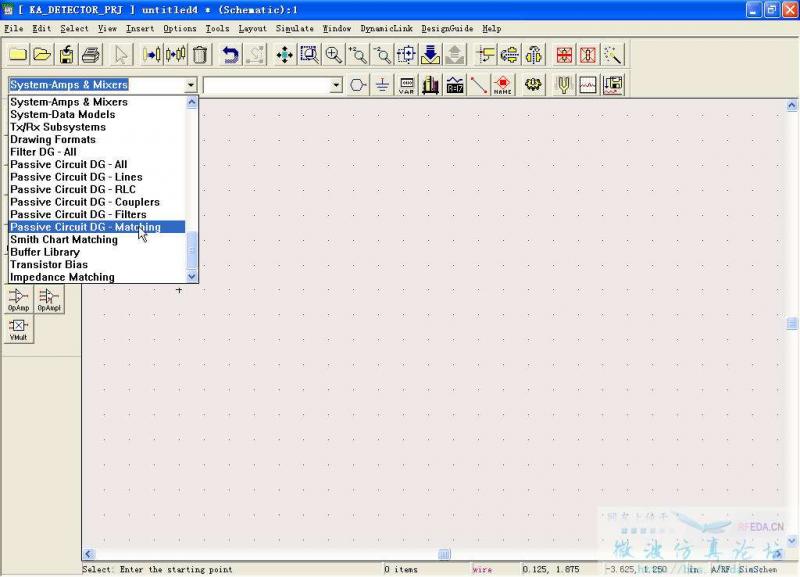Click the zoom out by two magnifier
This screenshot has height=577, width=800.
[382, 55]
